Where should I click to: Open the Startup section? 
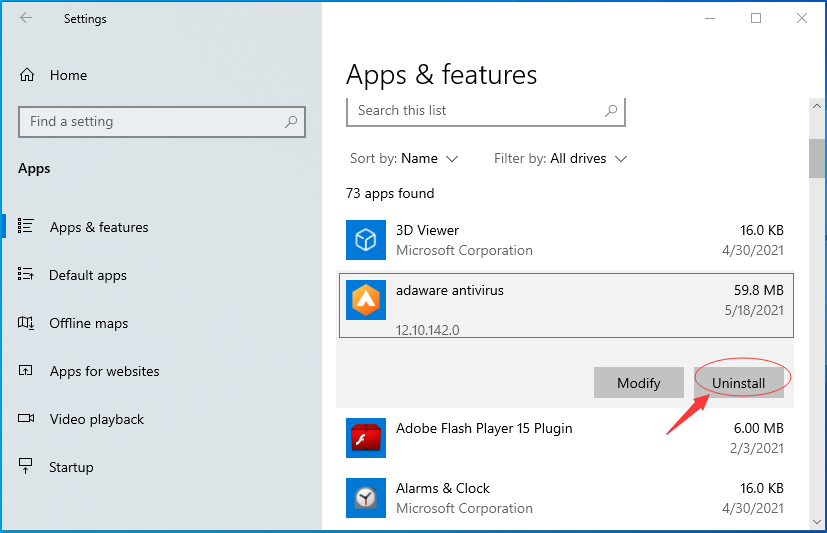71,467
